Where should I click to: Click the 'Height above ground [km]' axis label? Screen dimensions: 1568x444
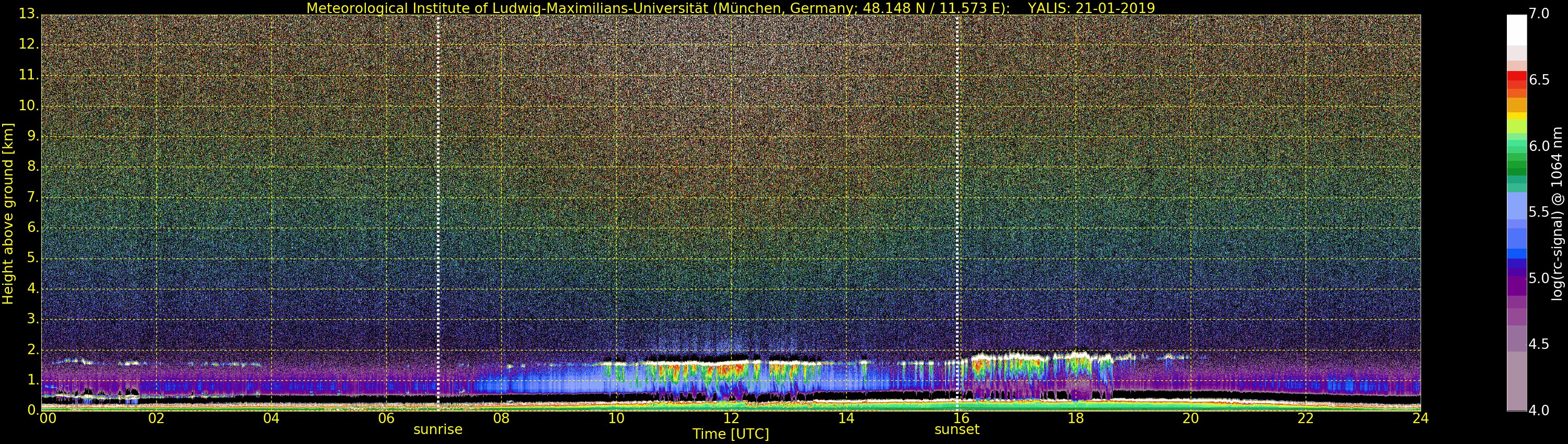click(8, 214)
